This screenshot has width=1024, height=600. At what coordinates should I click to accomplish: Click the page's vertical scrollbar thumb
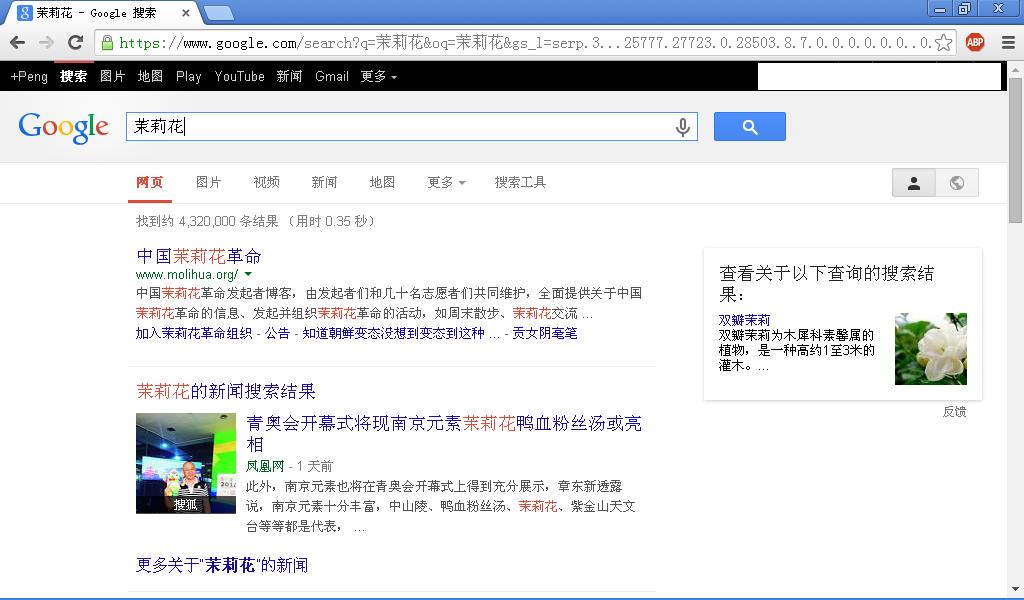[1016, 149]
